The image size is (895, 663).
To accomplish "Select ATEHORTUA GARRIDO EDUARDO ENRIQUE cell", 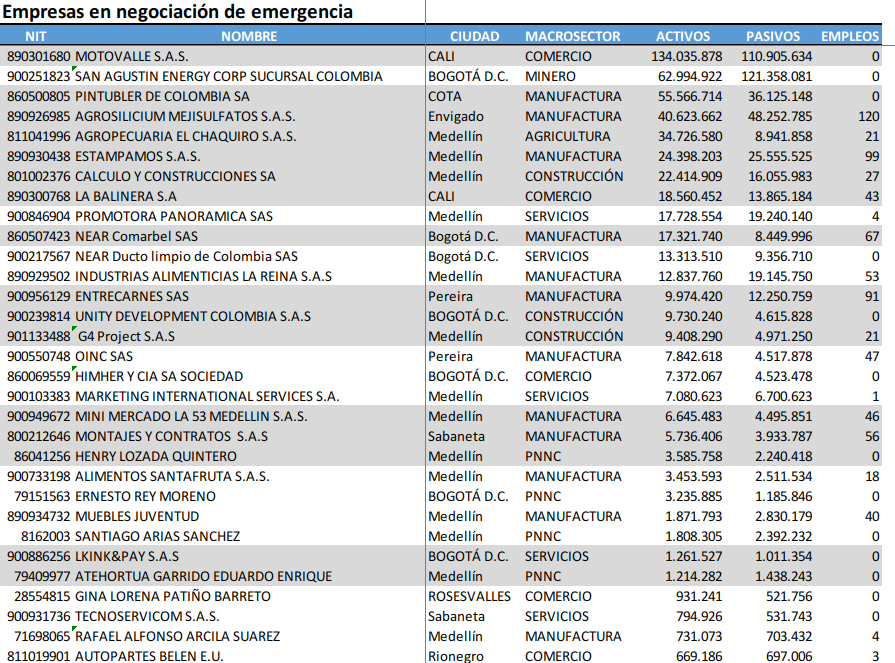I will (x=204, y=576).
